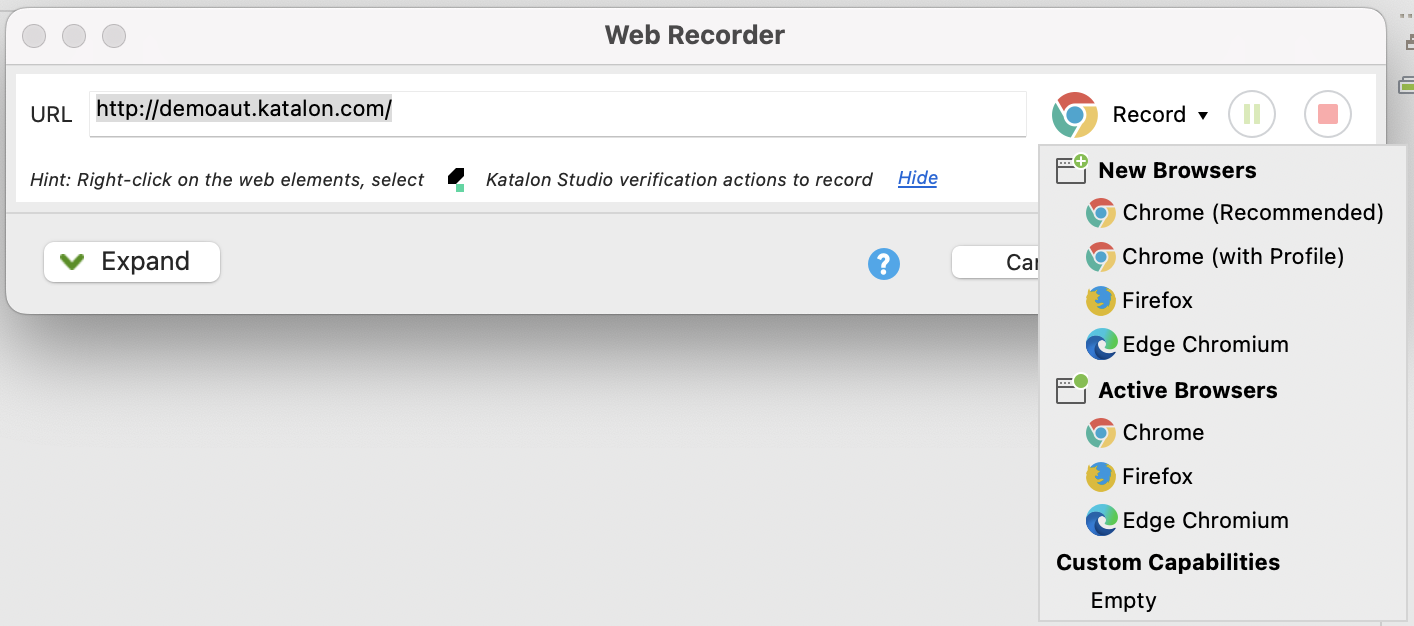The image size is (1414, 626).
Task: Pick Edge Chromium under Active Browsers
Action: coord(1187,520)
